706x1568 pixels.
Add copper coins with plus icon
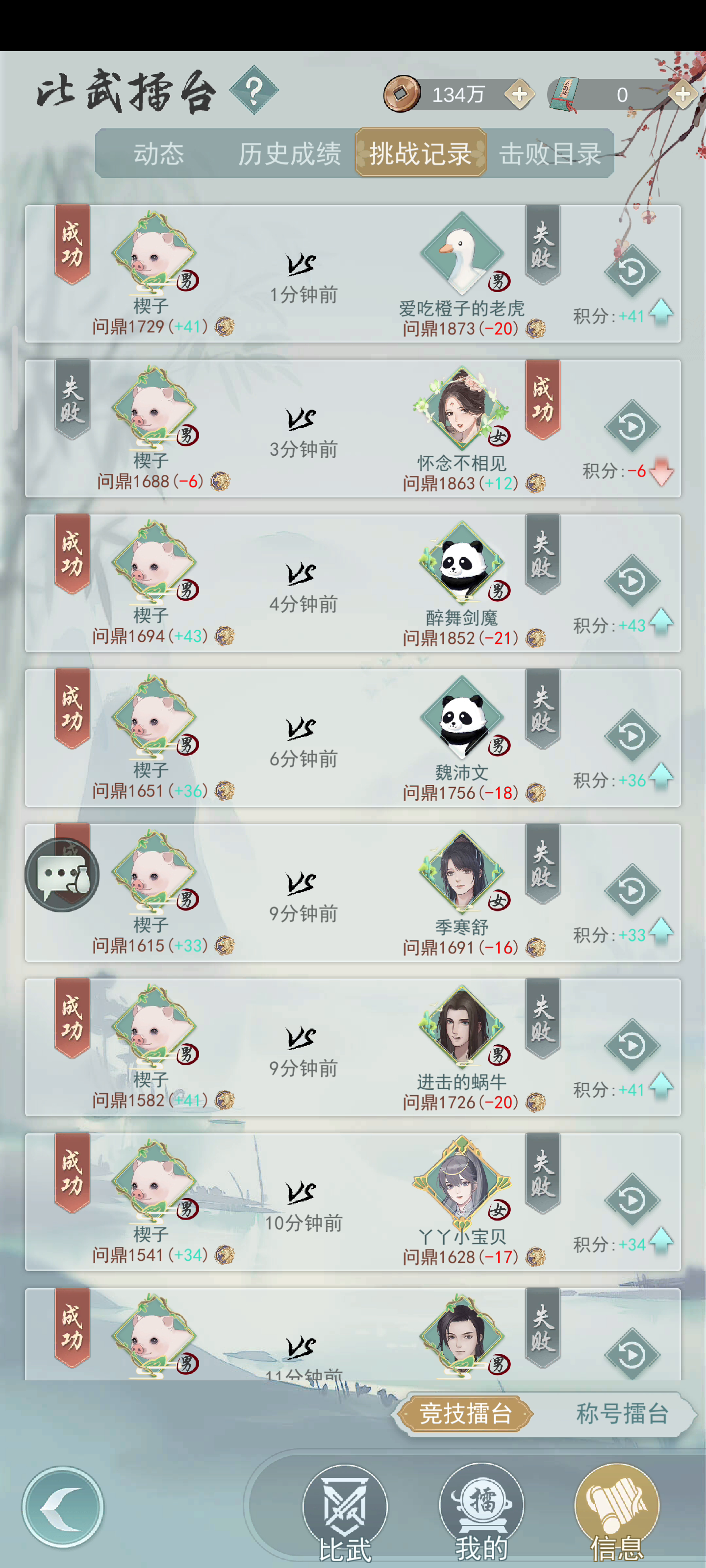(520, 95)
